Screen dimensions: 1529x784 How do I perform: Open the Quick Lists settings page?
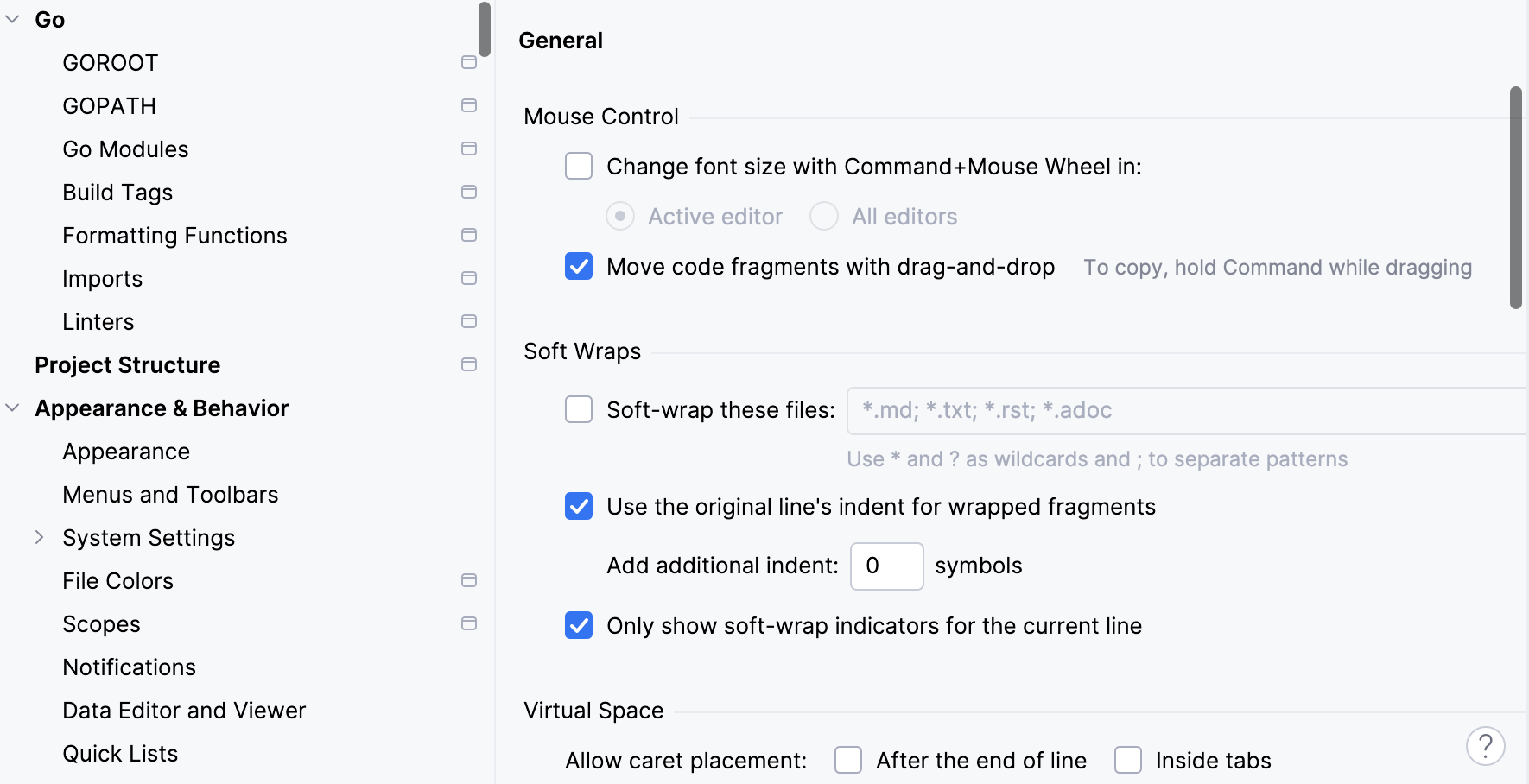pyautogui.click(x=119, y=753)
